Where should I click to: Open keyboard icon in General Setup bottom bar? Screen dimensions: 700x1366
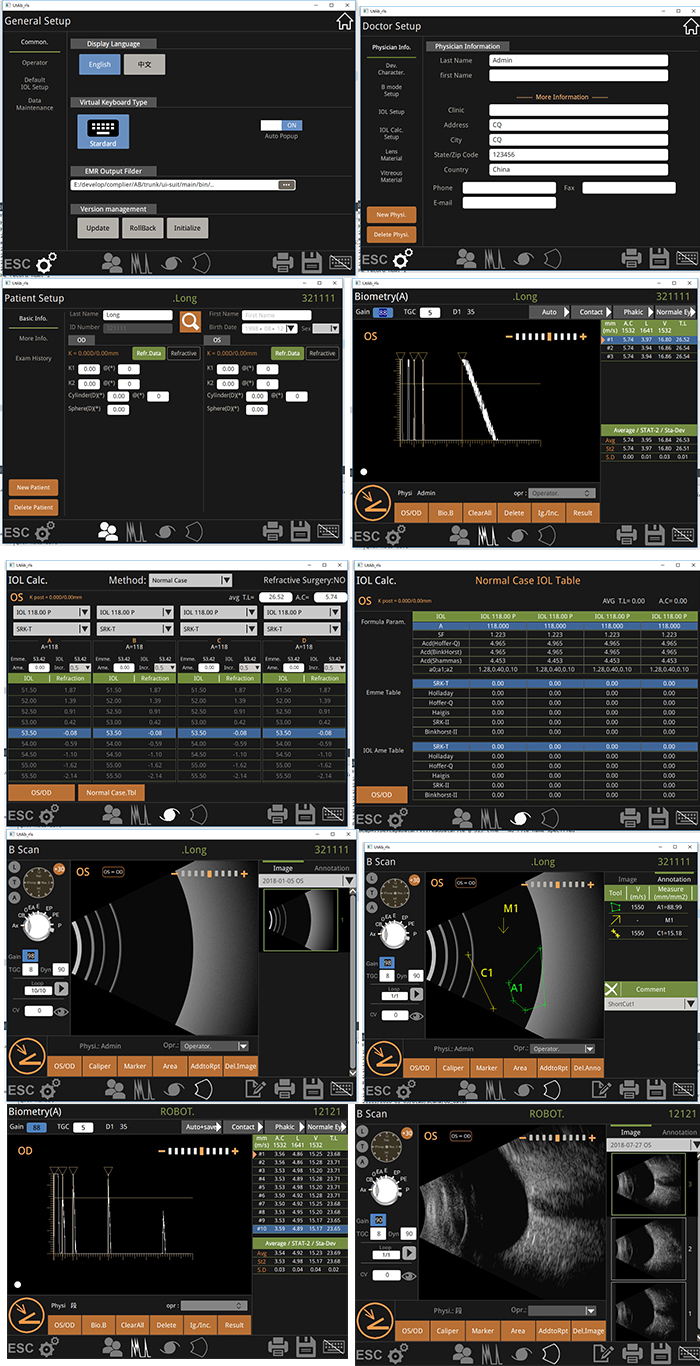click(341, 263)
